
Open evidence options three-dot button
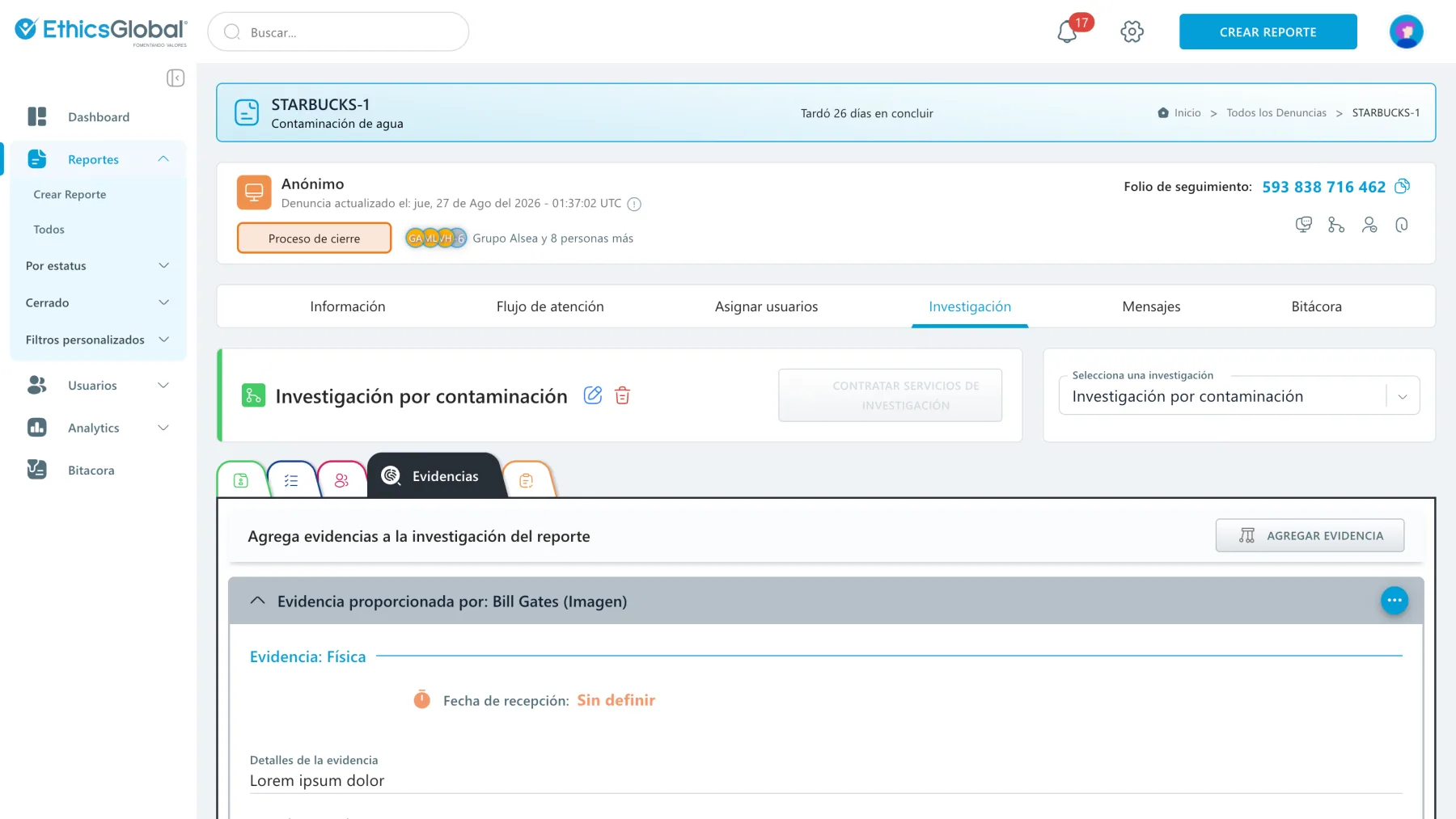coord(1395,600)
